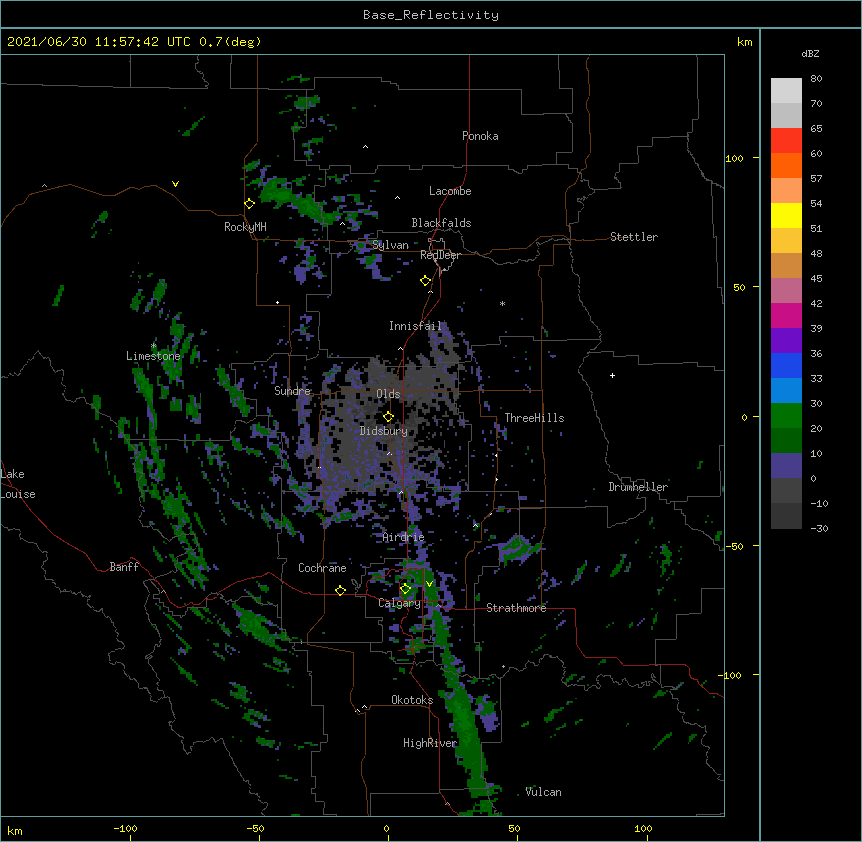The image size is (862, 842).
Task: Select the Olds town label
Action: click(388, 394)
